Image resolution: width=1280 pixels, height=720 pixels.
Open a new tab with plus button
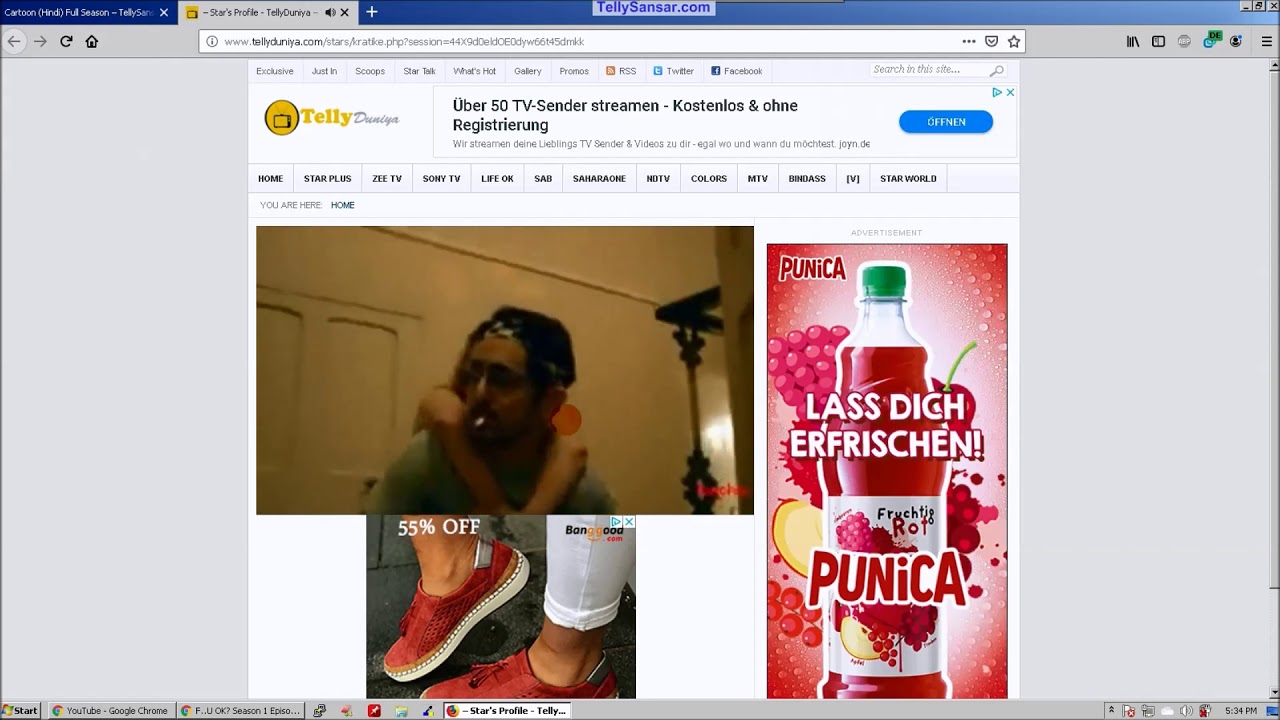(x=371, y=12)
